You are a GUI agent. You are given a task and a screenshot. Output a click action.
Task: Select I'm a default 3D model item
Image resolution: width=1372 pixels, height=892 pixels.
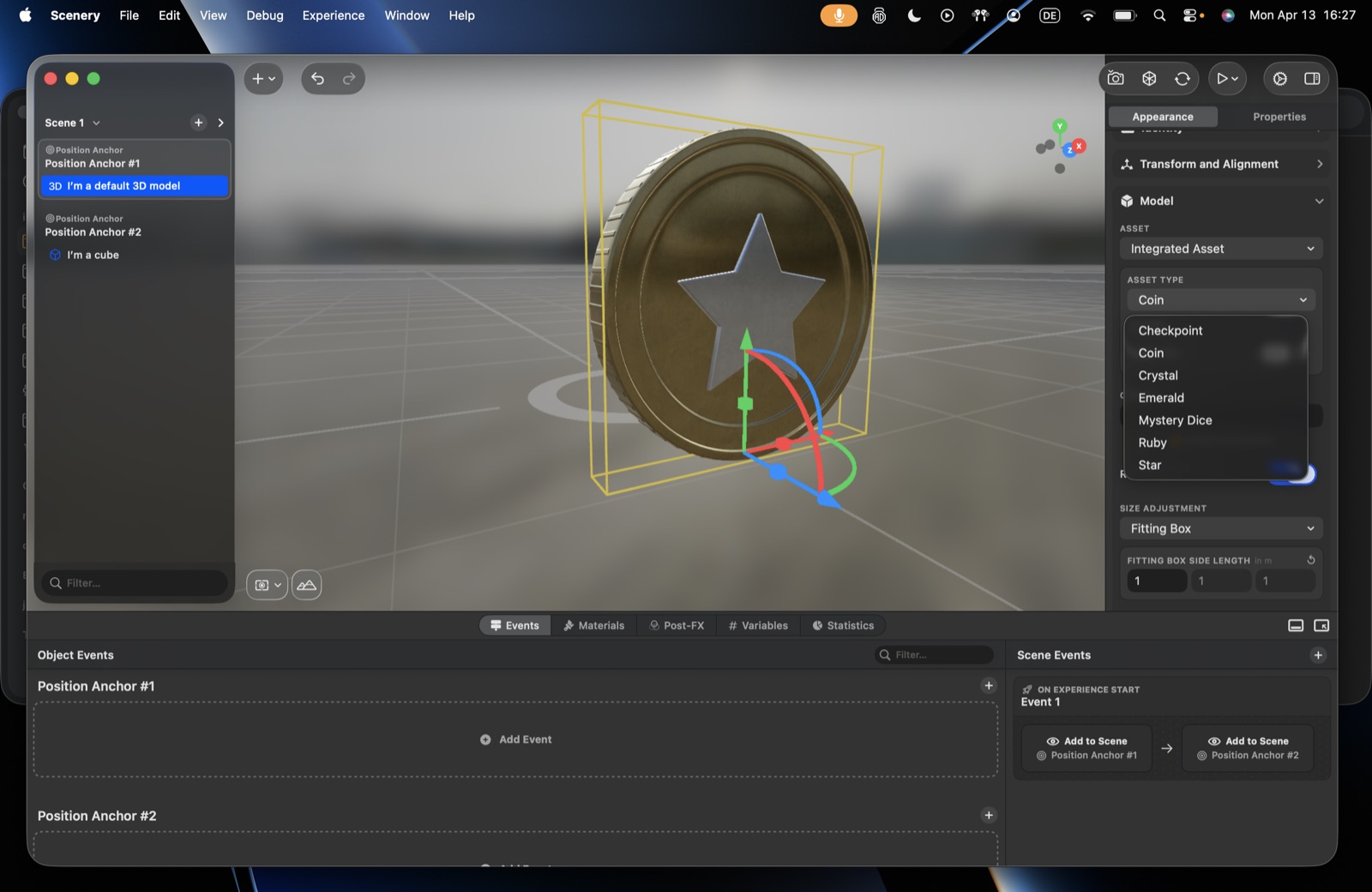135,186
